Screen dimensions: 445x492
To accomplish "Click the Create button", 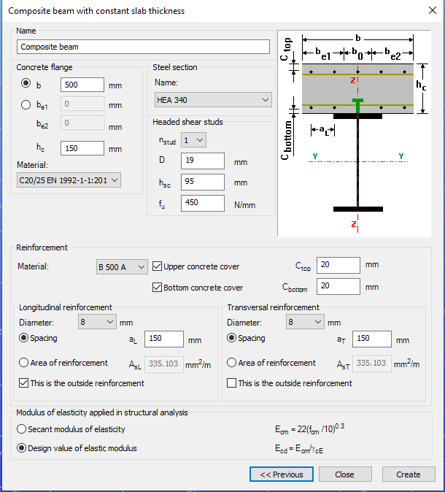I will point(408,474).
